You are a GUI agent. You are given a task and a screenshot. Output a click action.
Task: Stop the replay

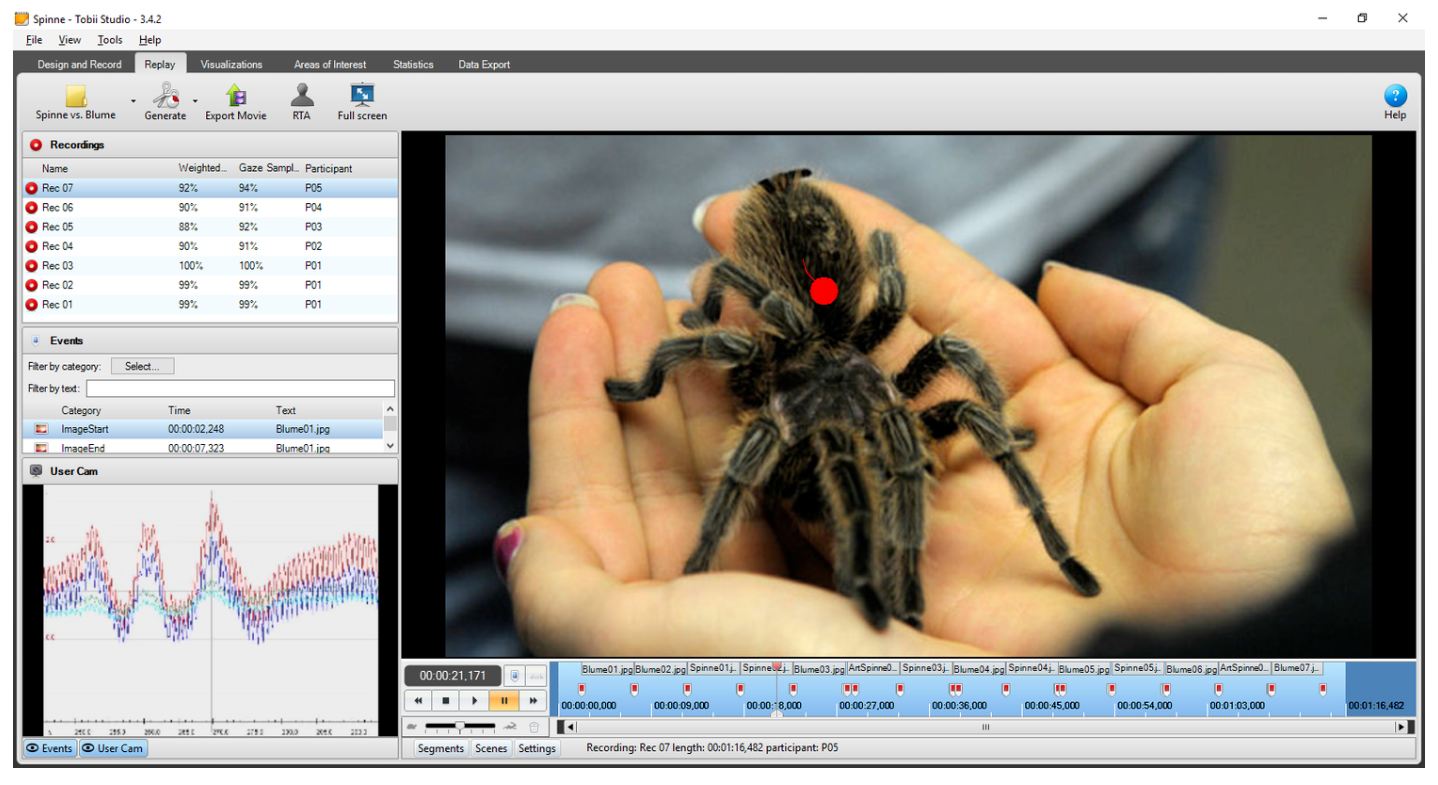coord(446,701)
